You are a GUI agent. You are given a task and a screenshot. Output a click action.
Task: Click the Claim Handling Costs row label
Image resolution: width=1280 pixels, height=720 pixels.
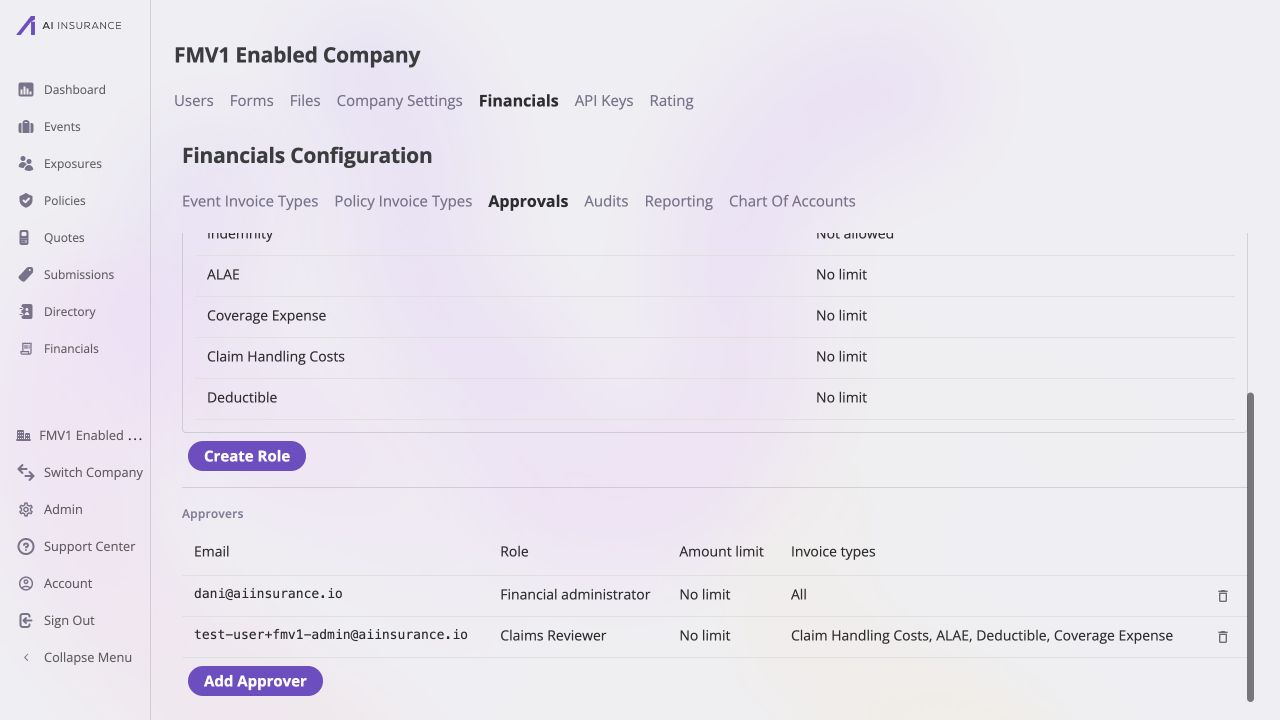click(276, 357)
